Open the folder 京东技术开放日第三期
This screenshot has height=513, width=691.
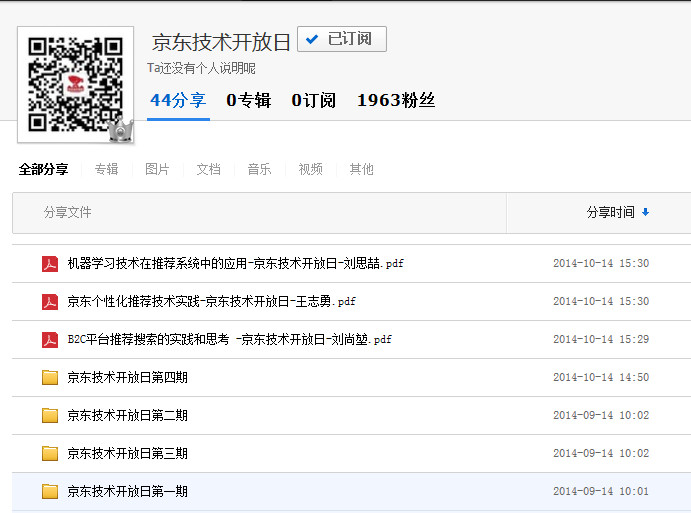127,454
